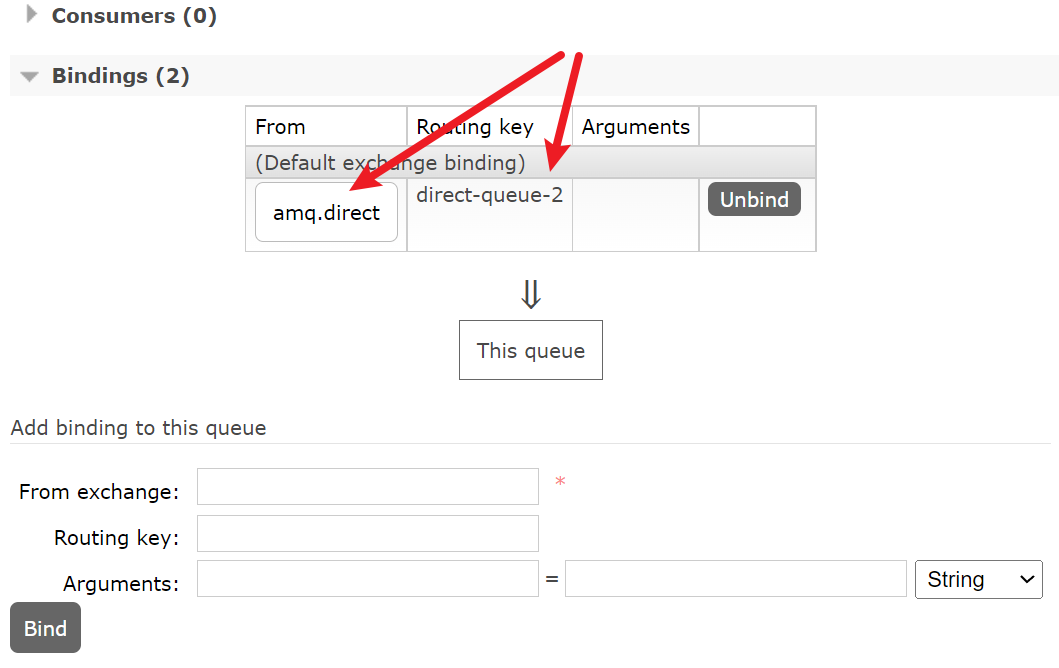
Task: Click the From column header
Action: click(281, 127)
